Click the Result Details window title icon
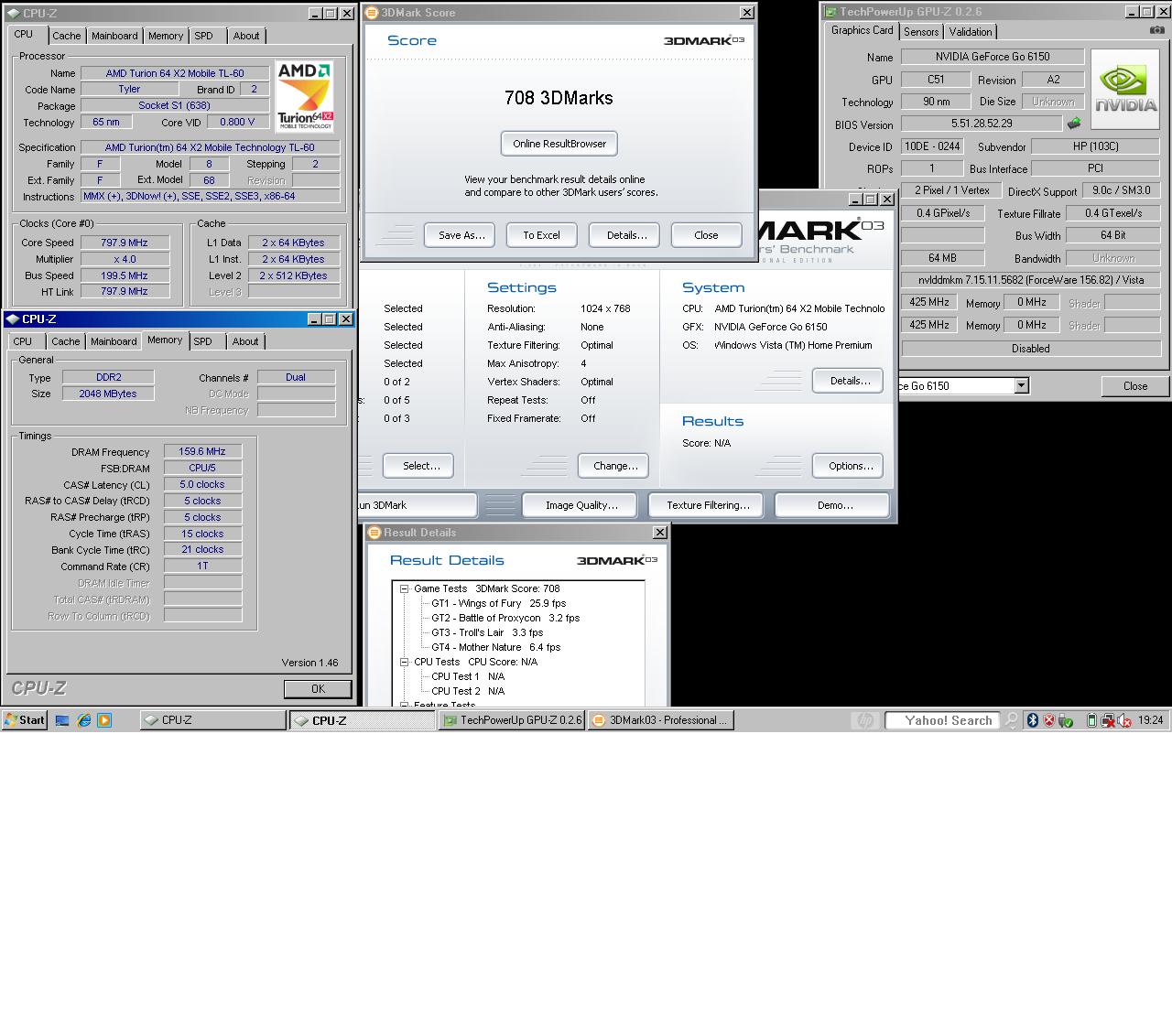This screenshot has height=1036, width=1172. pyautogui.click(x=374, y=533)
